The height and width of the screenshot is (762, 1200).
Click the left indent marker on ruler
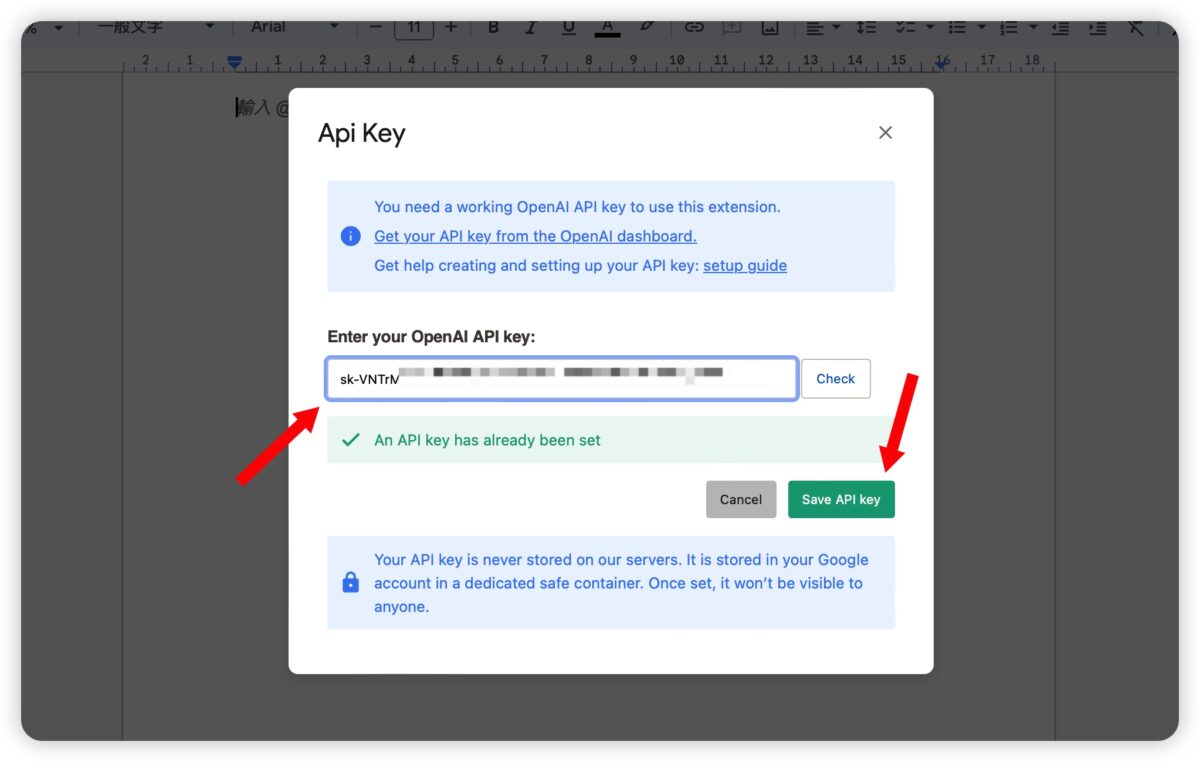click(x=234, y=63)
